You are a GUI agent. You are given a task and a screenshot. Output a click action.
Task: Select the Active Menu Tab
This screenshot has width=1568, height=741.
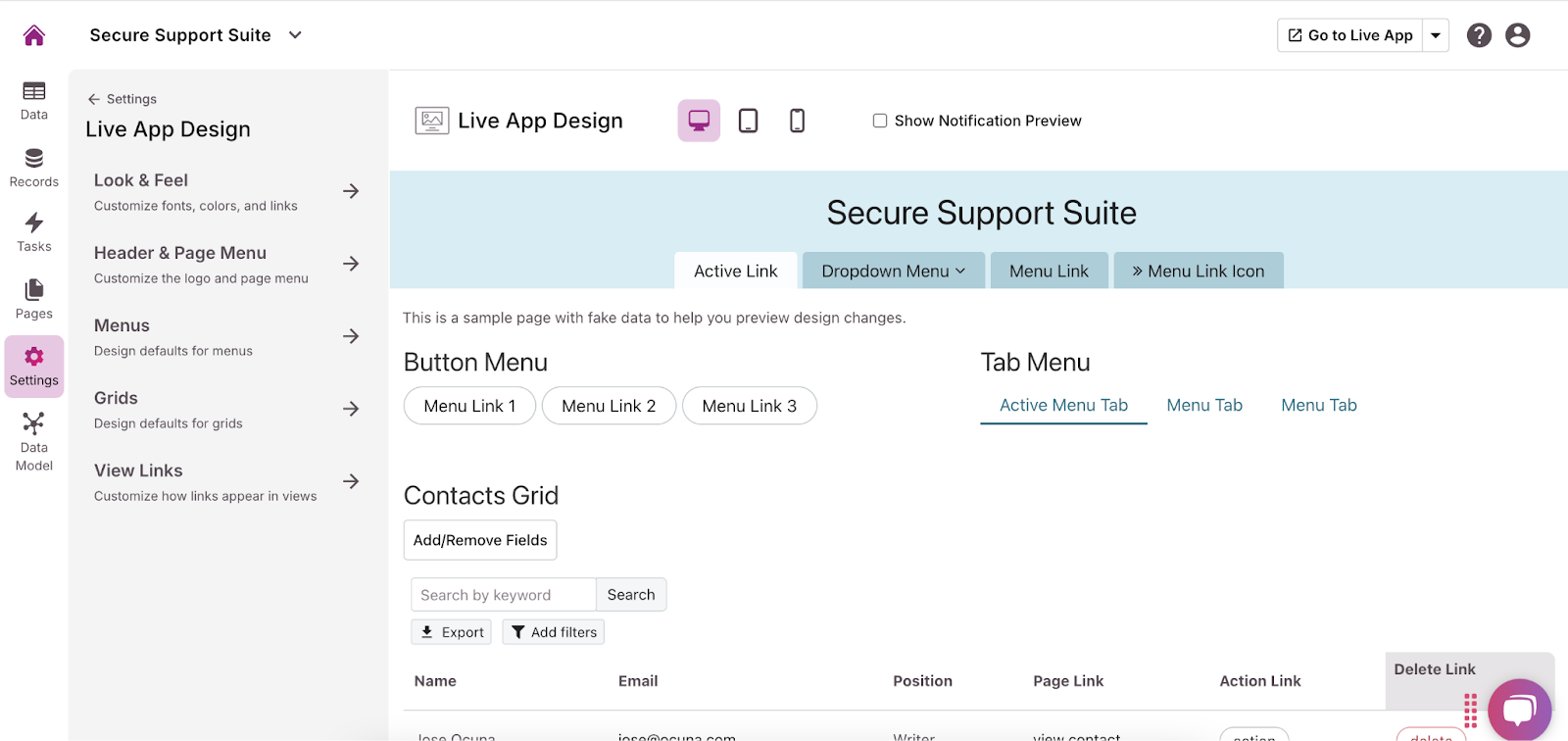1063,406
